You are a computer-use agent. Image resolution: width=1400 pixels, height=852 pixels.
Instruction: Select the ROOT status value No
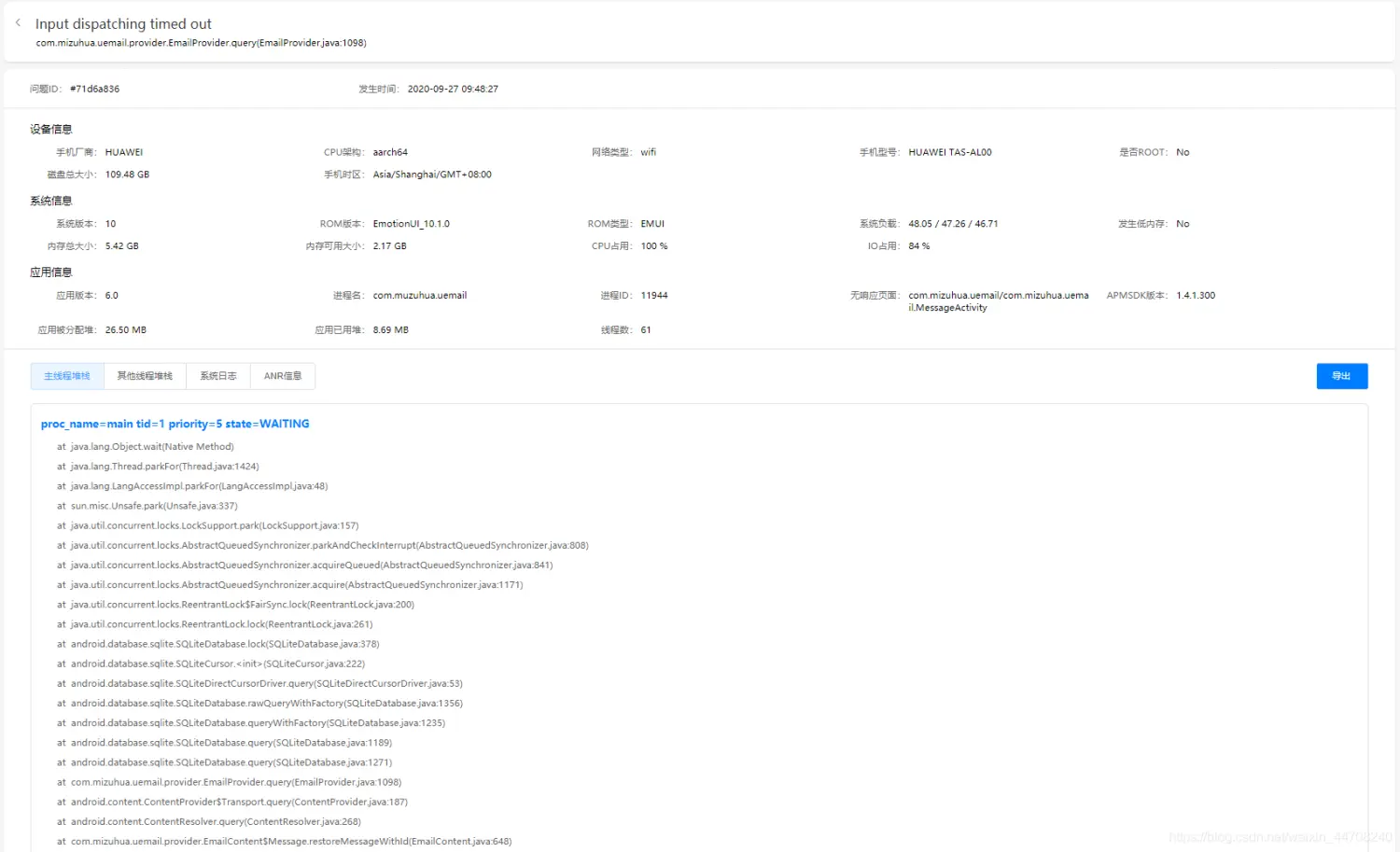[1183, 152]
